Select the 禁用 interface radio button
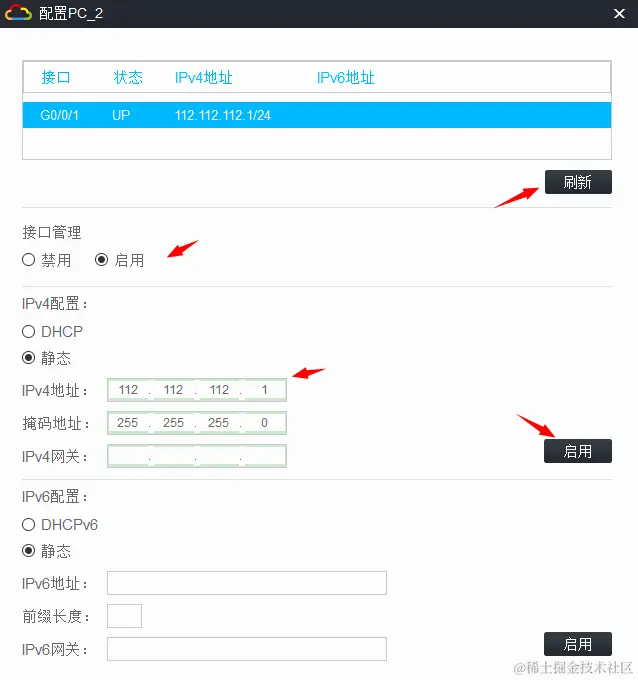638x680 pixels. [29, 260]
